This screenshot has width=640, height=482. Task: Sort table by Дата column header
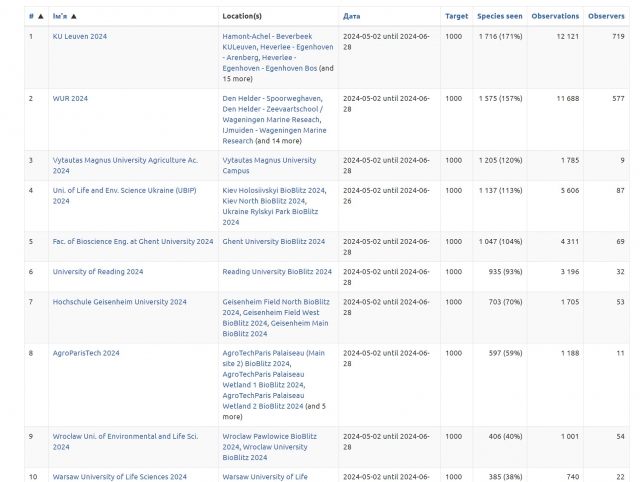[x=352, y=17]
